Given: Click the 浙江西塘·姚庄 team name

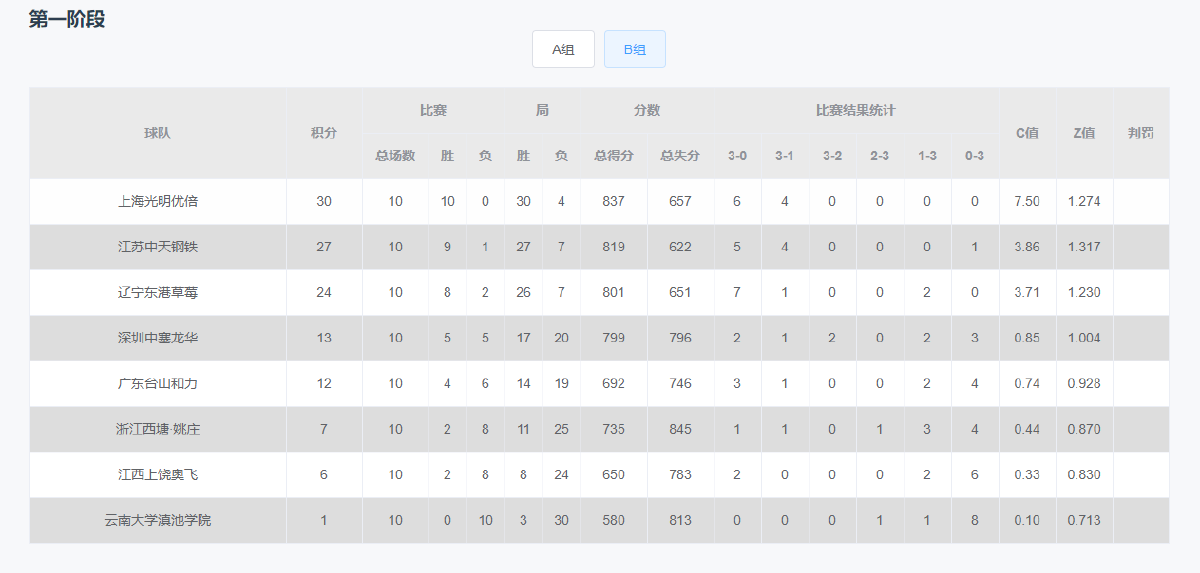Looking at the screenshot, I should [158, 429].
